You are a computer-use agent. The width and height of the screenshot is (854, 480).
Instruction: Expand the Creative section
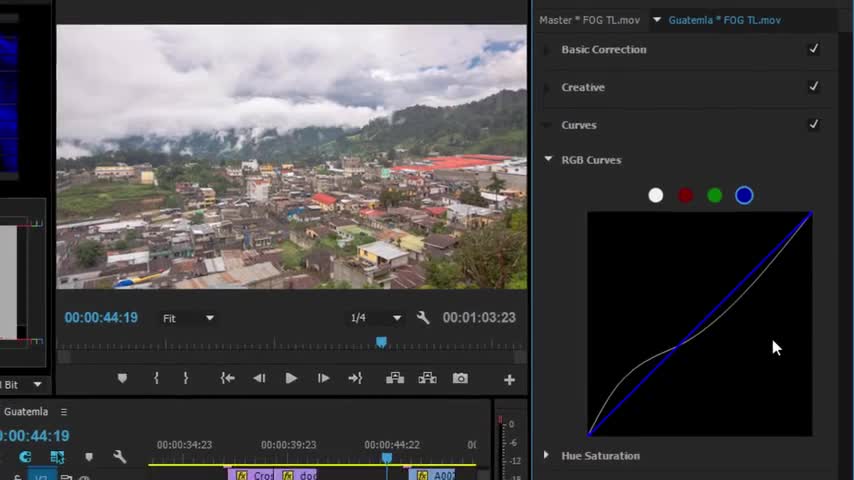(x=546, y=87)
